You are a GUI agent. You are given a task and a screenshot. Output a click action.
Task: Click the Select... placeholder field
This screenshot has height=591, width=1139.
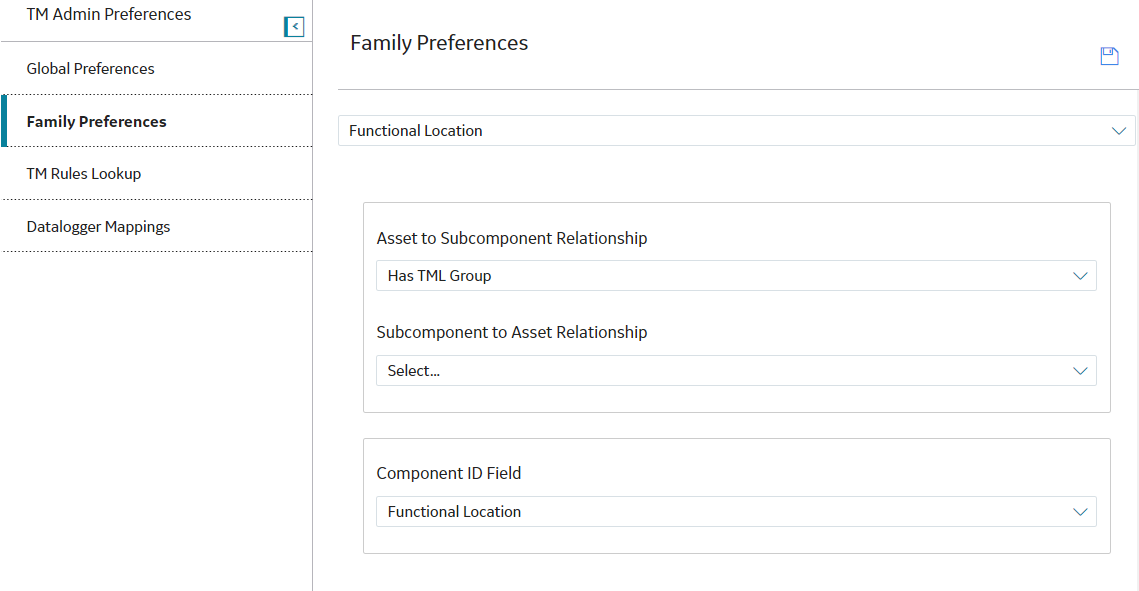[x=736, y=371]
